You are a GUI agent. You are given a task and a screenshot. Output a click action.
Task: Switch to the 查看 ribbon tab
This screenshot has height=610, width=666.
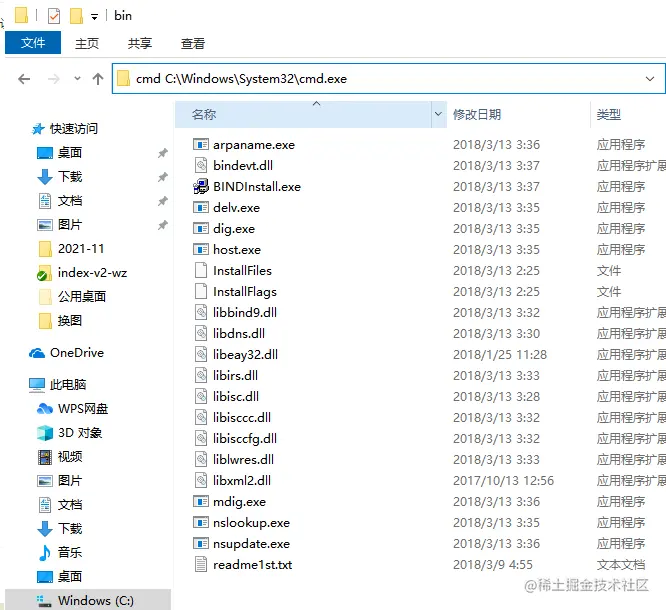193,43
